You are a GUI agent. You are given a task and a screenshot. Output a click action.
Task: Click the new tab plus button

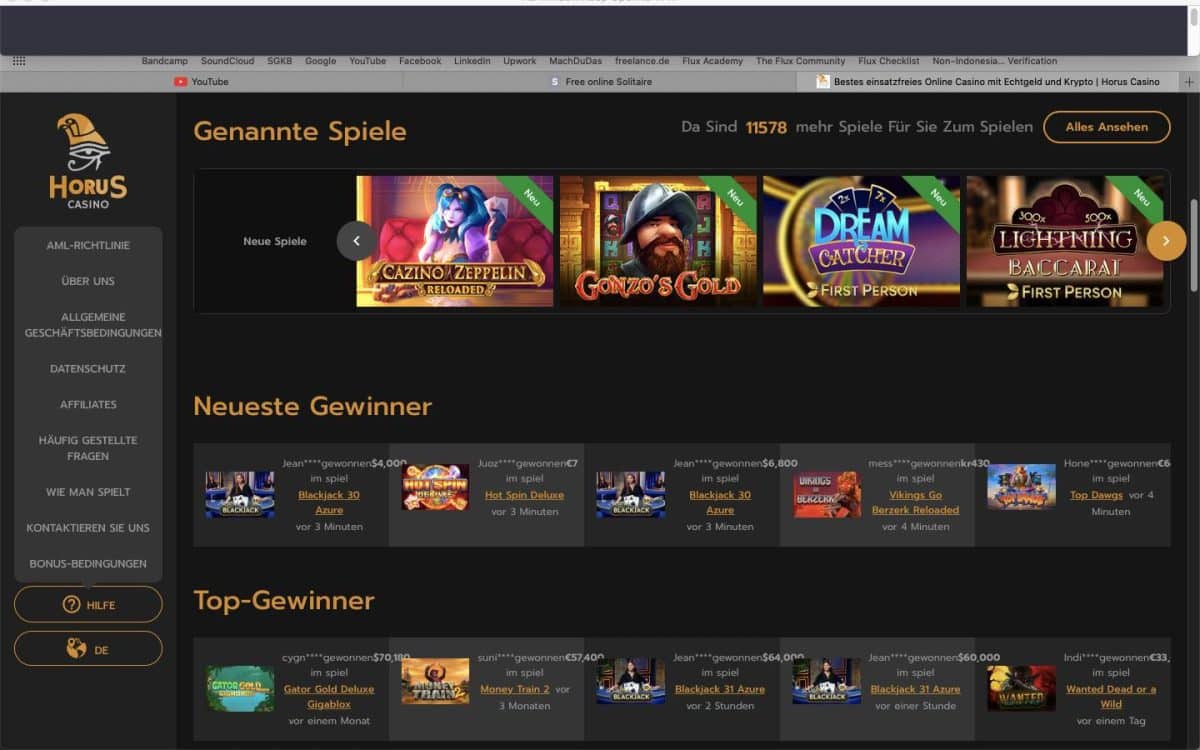coord(1188,82)
